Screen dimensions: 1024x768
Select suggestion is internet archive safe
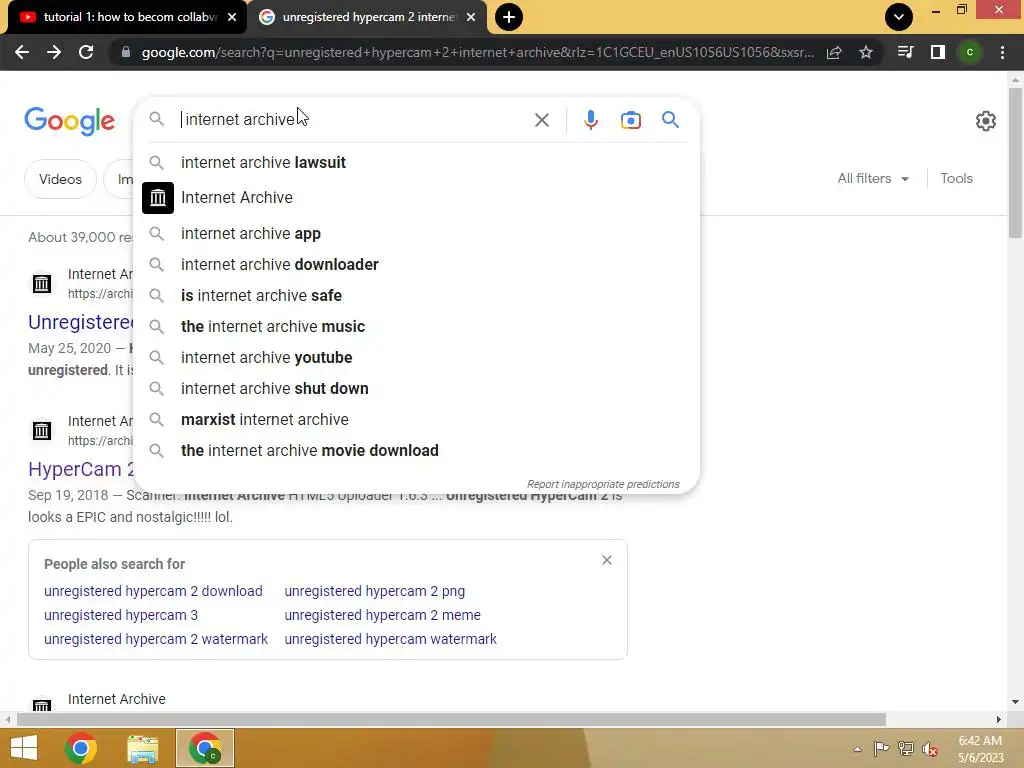tap(416, 296)
